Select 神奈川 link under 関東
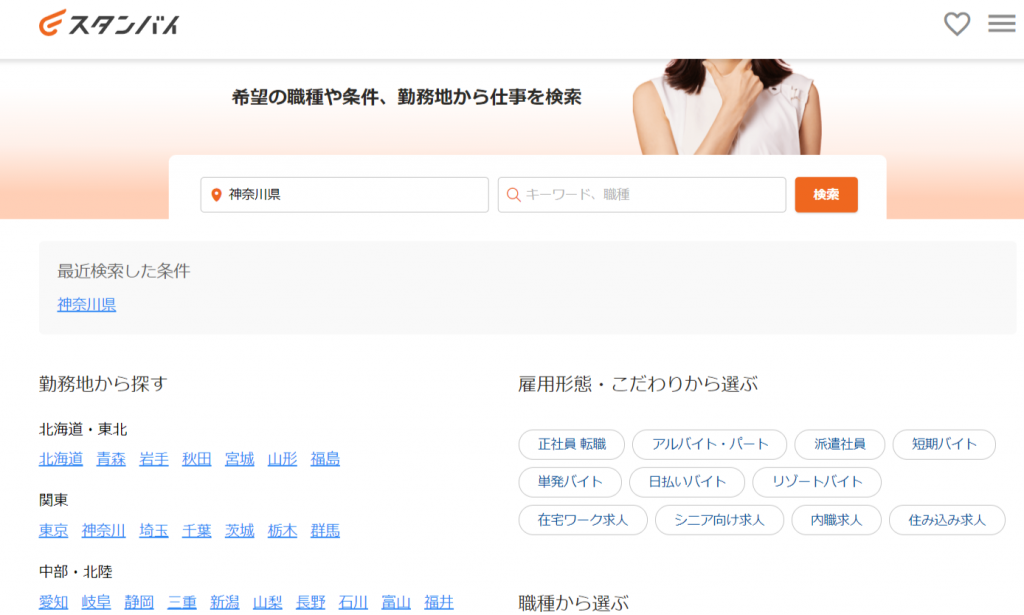The height and width of the screenshot is (615, 1024). tap(104, 531)
